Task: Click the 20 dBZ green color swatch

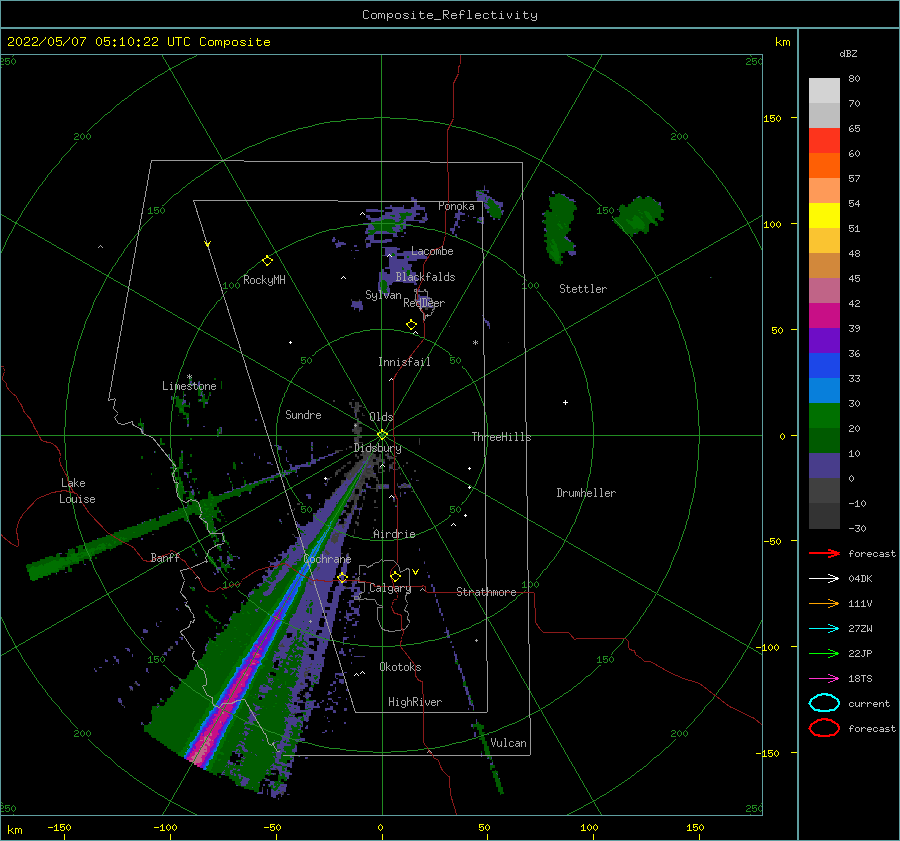Action: (824, 416)
